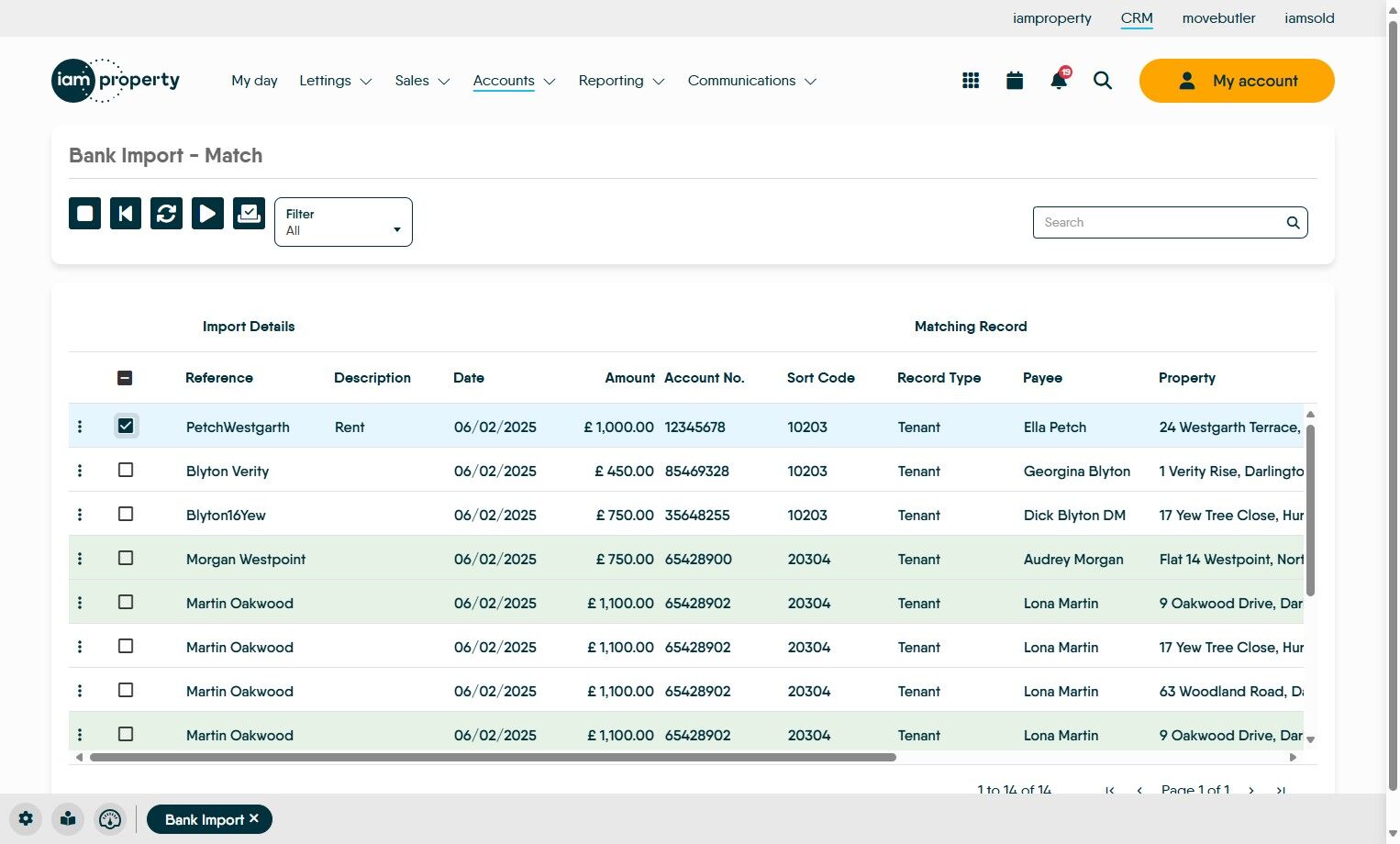Tick the Blyton Verity row checkbox
The height and width of the screenshot is (844, 1400).
(x=126, y=471)
